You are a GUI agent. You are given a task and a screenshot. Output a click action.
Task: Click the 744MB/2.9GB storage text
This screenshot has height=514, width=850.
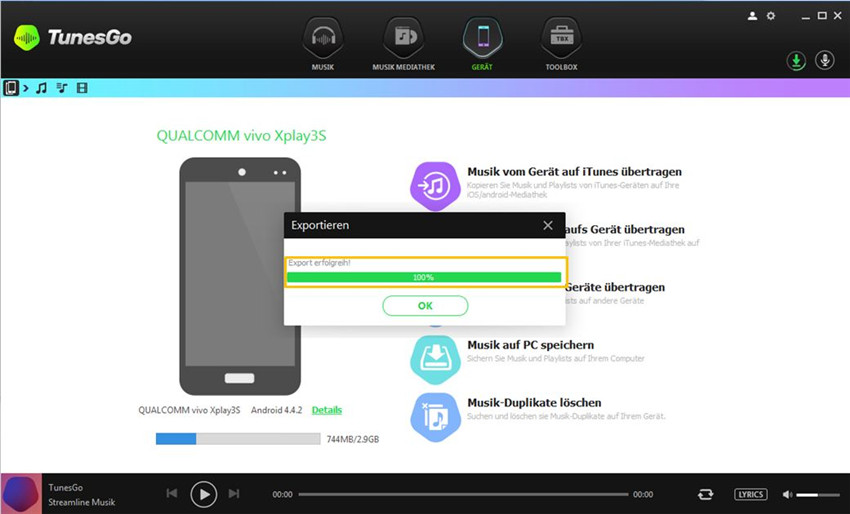tap(352, 439)
